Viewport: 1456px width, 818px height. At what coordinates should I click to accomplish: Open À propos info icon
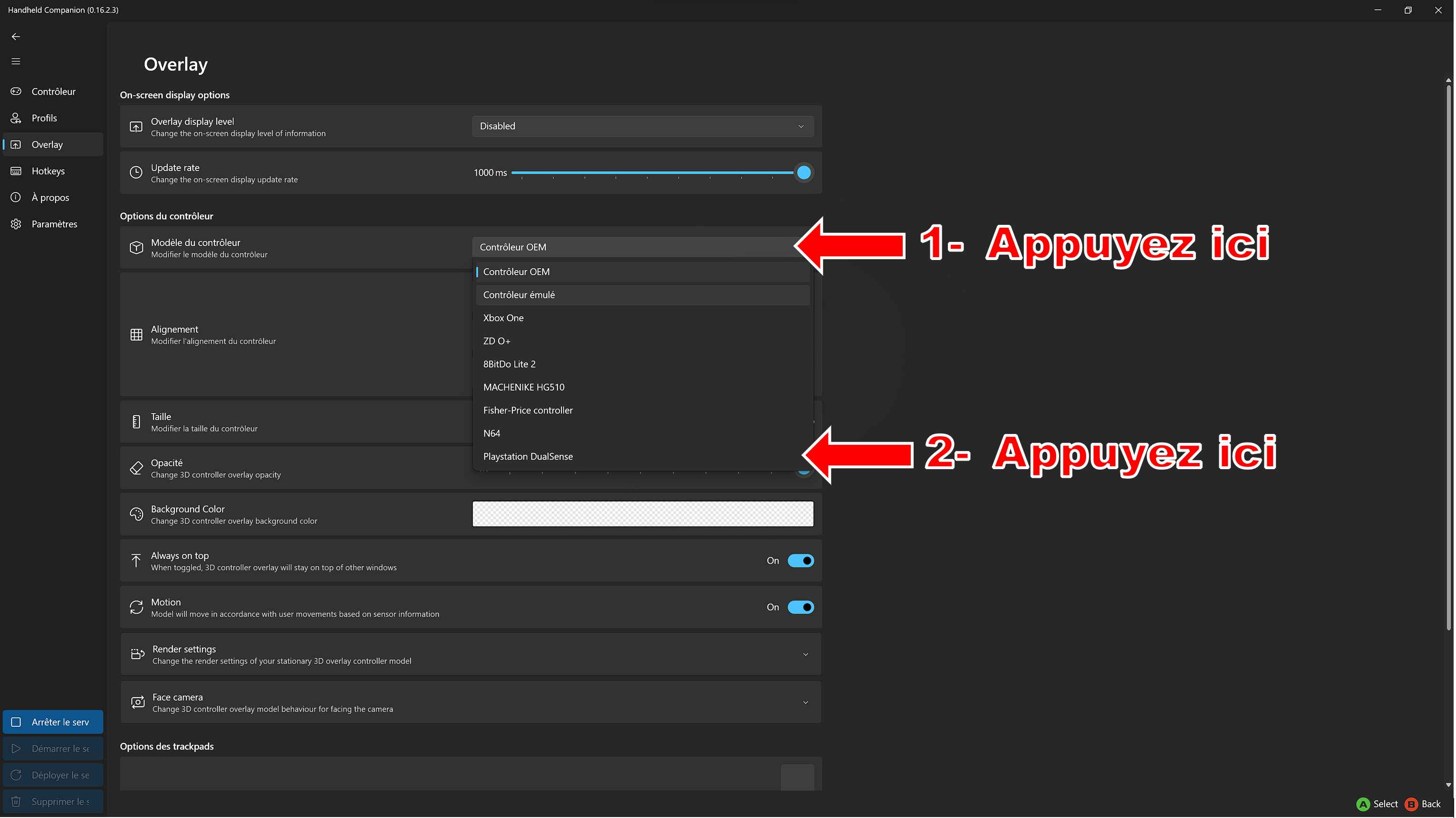(x=16, y=197)
